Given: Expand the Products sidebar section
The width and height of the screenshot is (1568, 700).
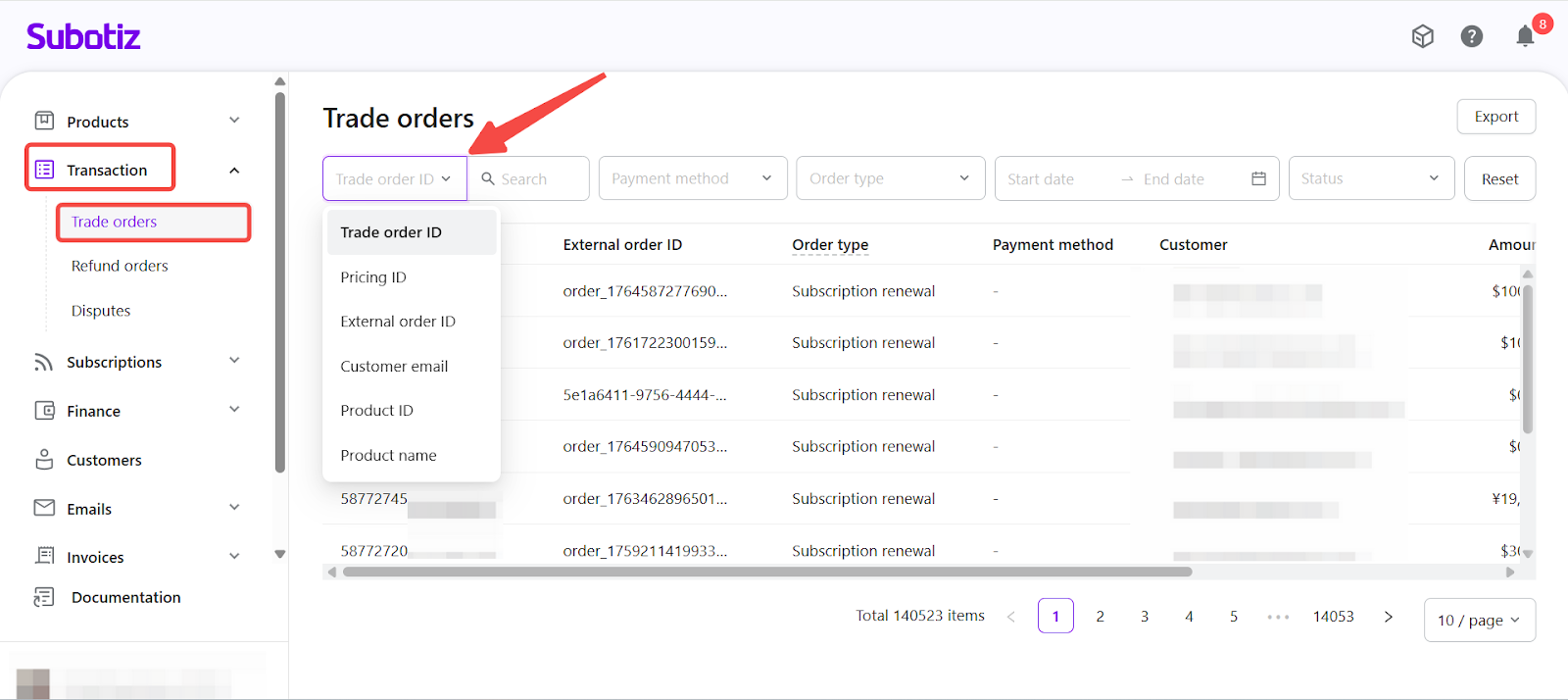Looking at the screenshot, I should click(x=234, y=121).
